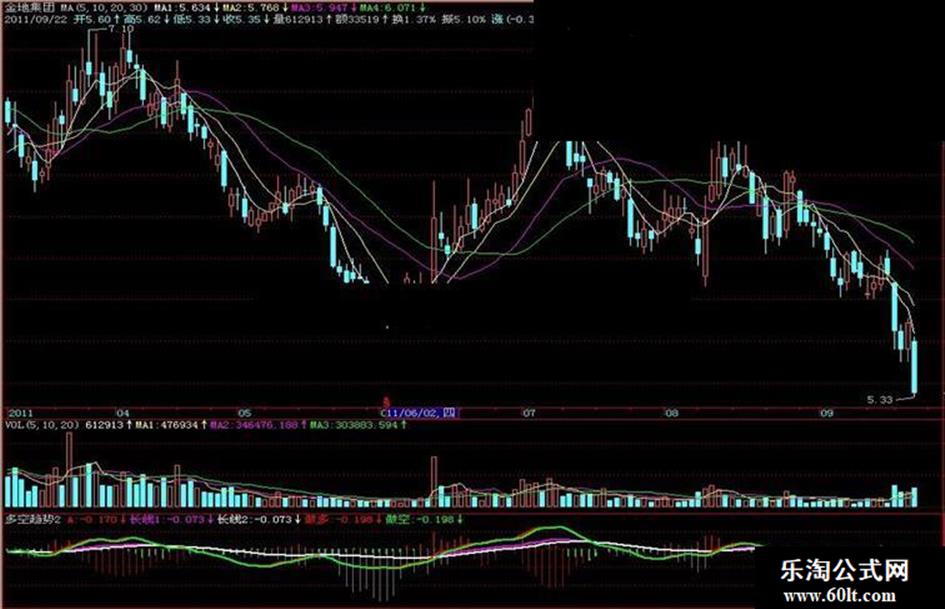Screen dimensions: 945x609
Task: Select the 09 month marker on time axis
Action: pyautogui.click(x=827, y=413)
